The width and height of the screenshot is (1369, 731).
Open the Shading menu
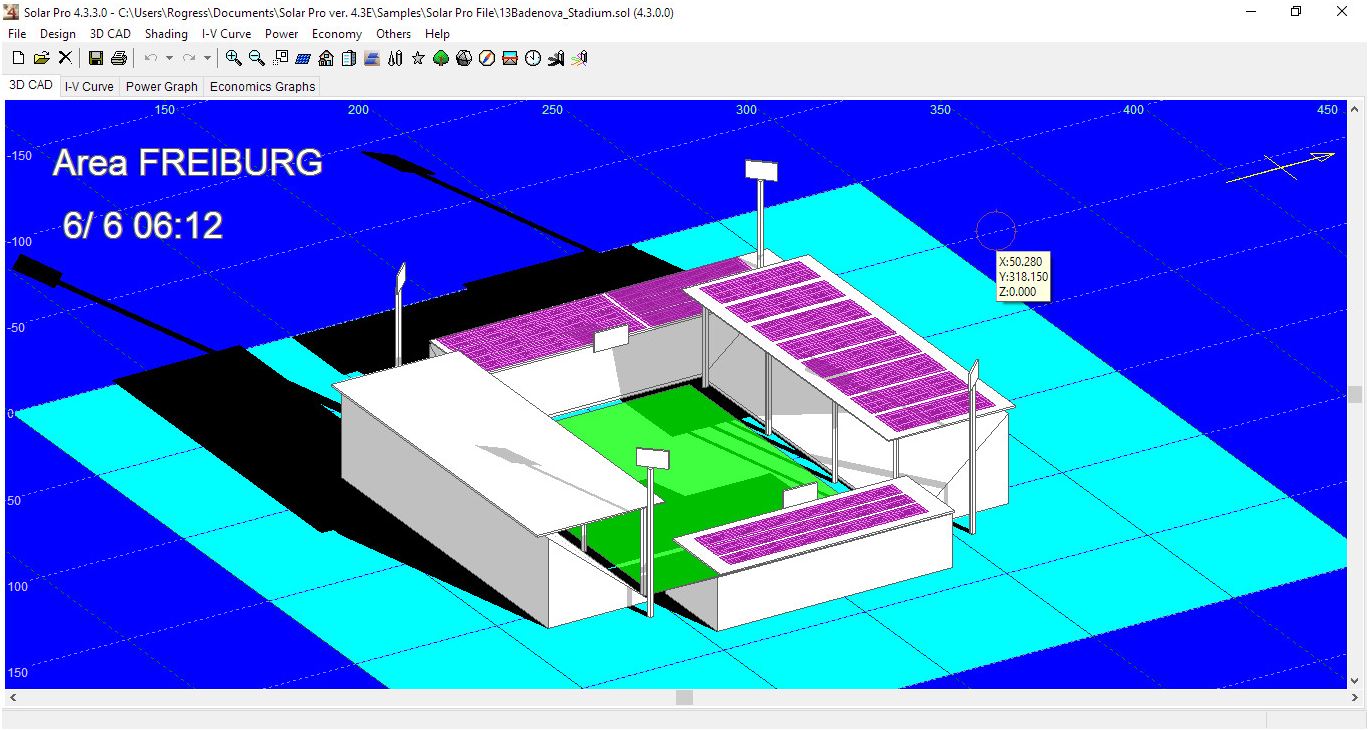[x=166, y=33]
